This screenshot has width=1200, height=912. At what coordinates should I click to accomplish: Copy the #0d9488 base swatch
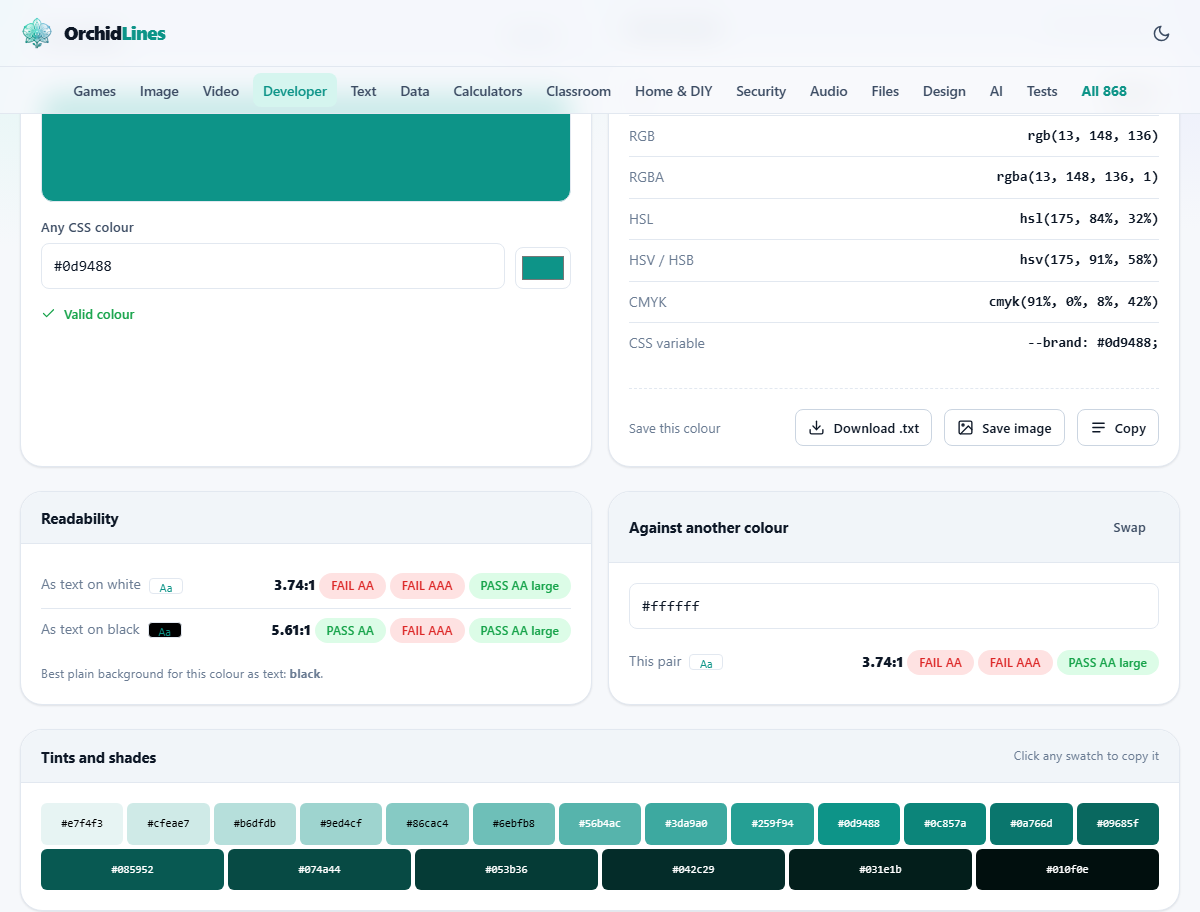(859, 824)
